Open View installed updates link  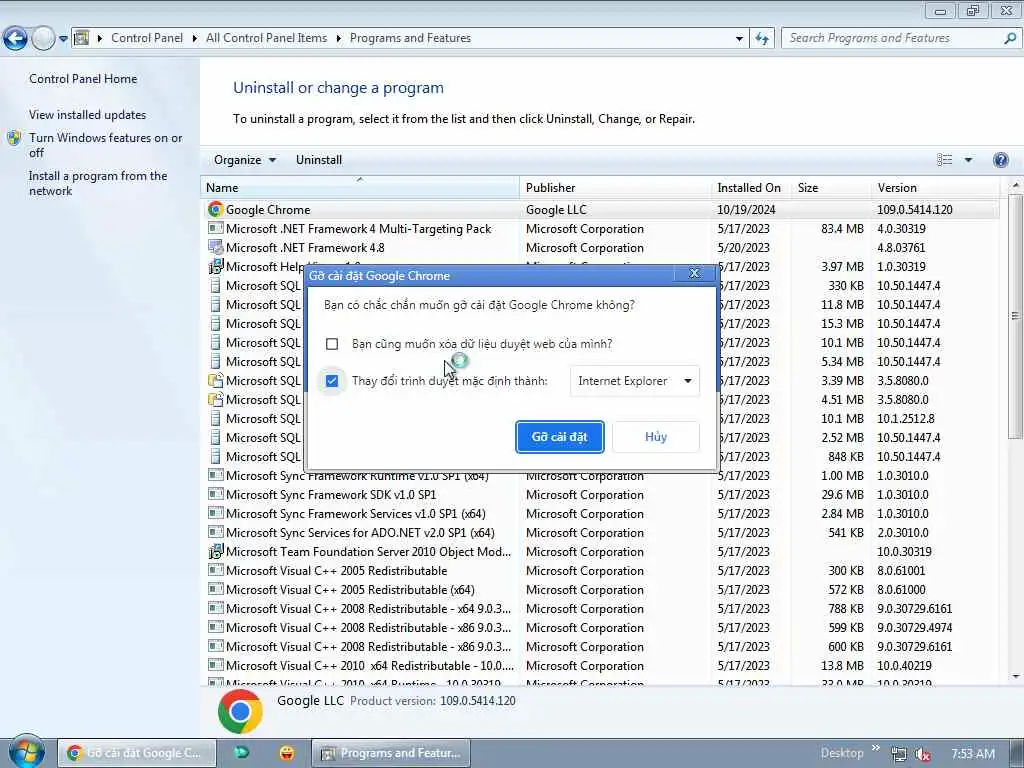[x=88, y=115]
